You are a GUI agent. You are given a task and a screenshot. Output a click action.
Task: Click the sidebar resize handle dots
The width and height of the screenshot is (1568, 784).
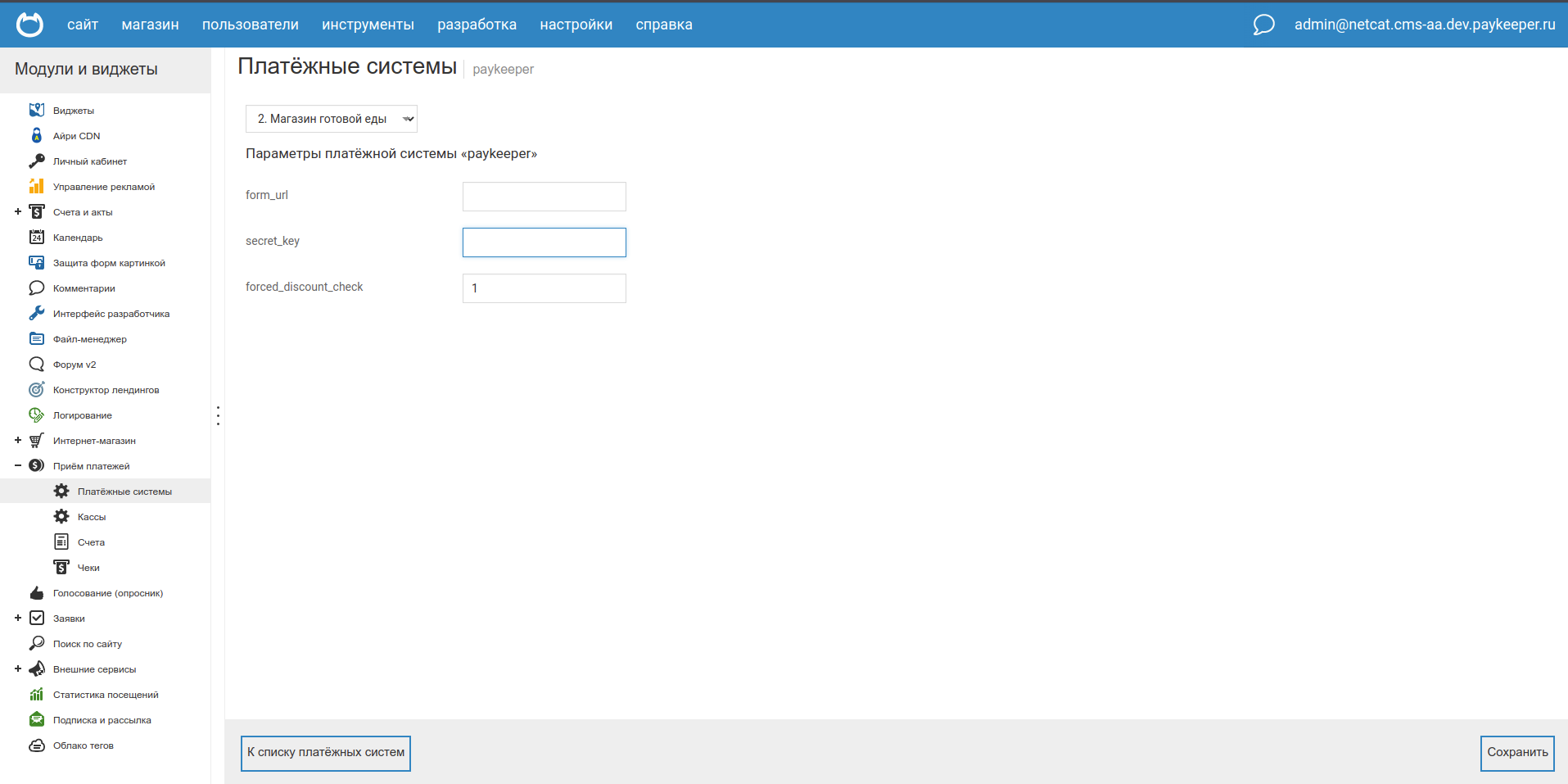[218, 415]
